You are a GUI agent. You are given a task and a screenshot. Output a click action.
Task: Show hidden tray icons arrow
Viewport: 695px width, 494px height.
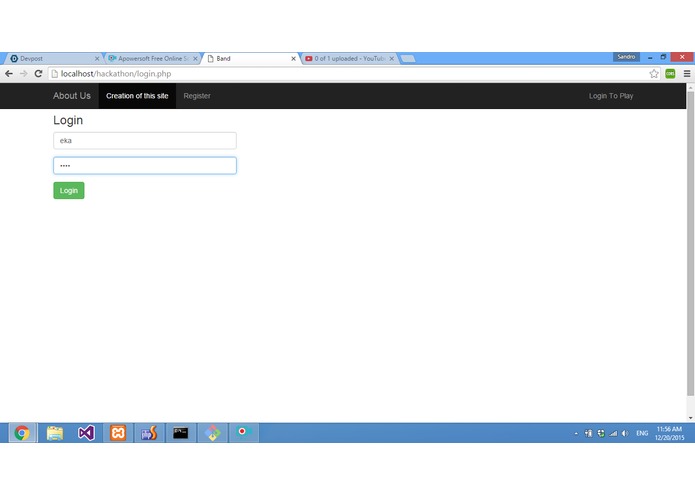(x=576, y=433)
